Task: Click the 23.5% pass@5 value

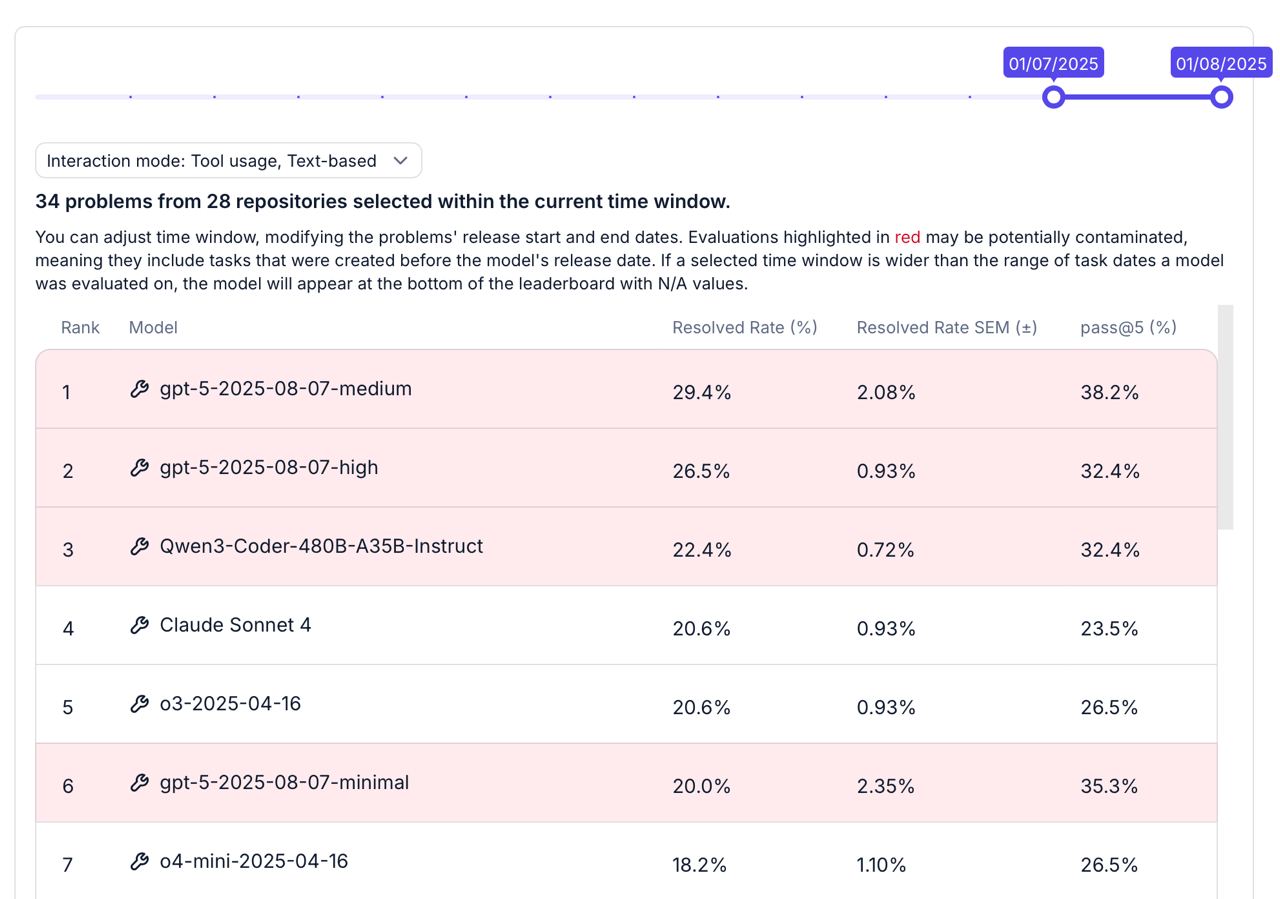Action: (x=1109, y=628)
